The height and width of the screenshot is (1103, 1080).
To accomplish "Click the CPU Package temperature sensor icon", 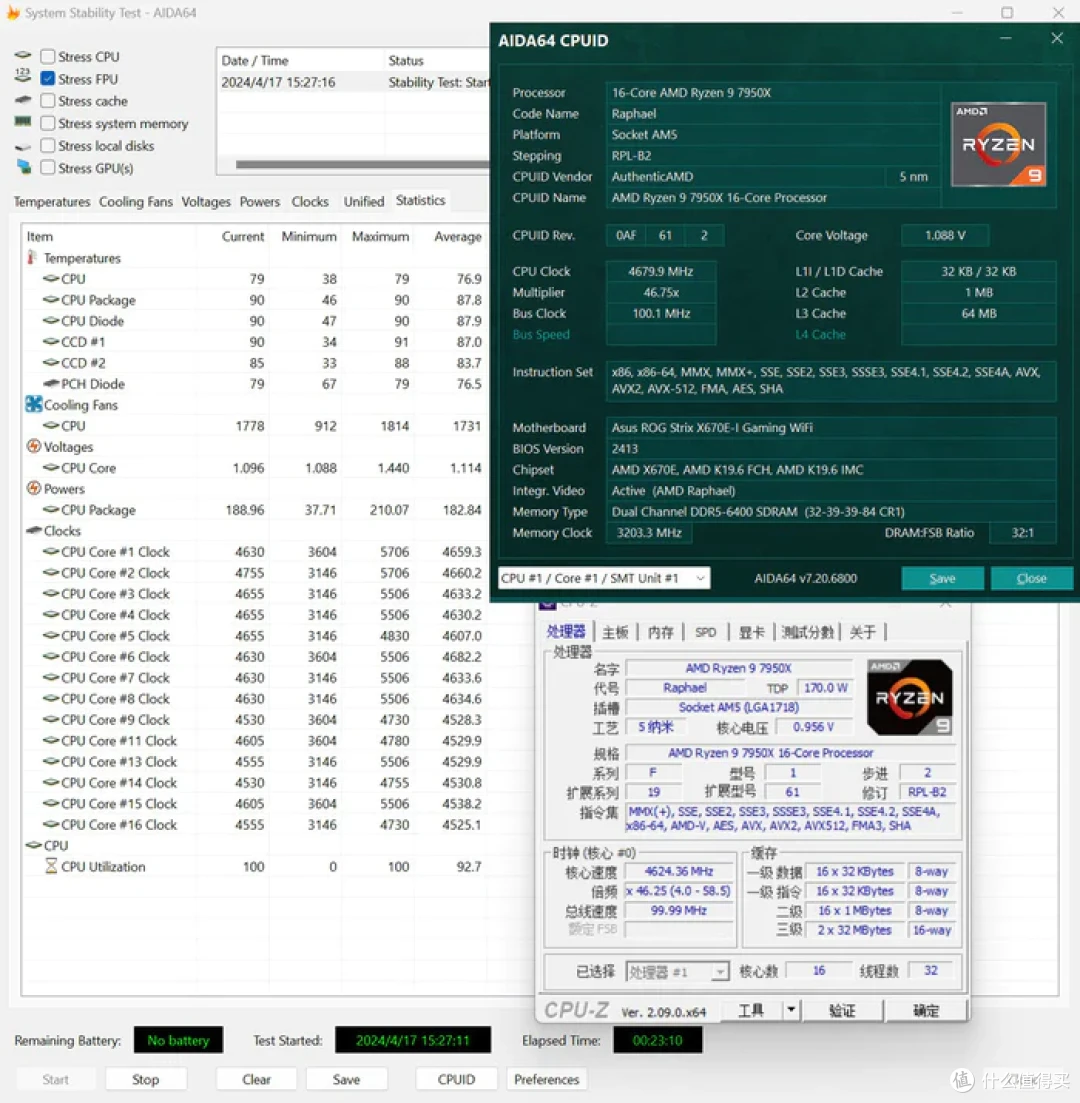I will [51, 300].
